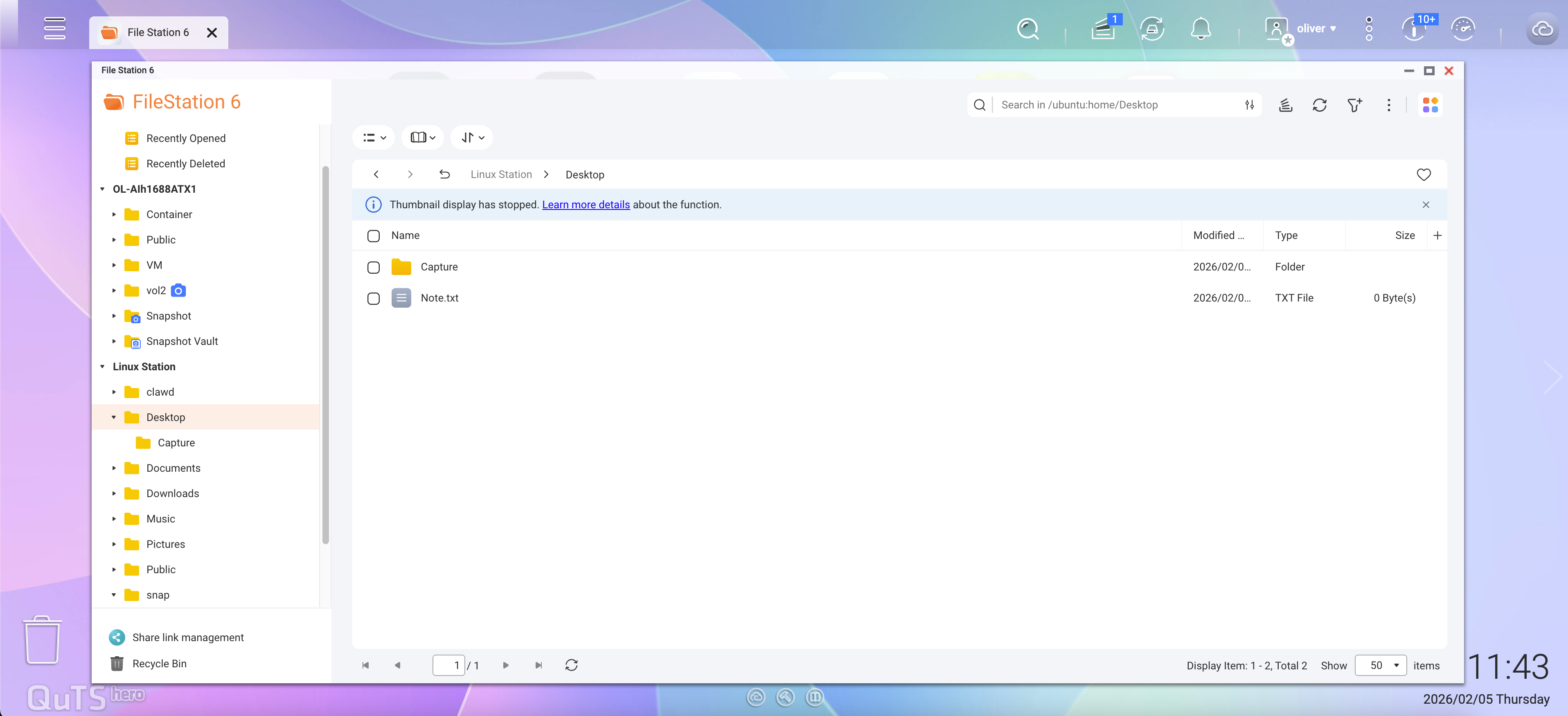The height and width of the screenshot is (716, 1568).
Task: Collapse the Desktop tree node
Action: pyautogui.click(x=114, y=418)
